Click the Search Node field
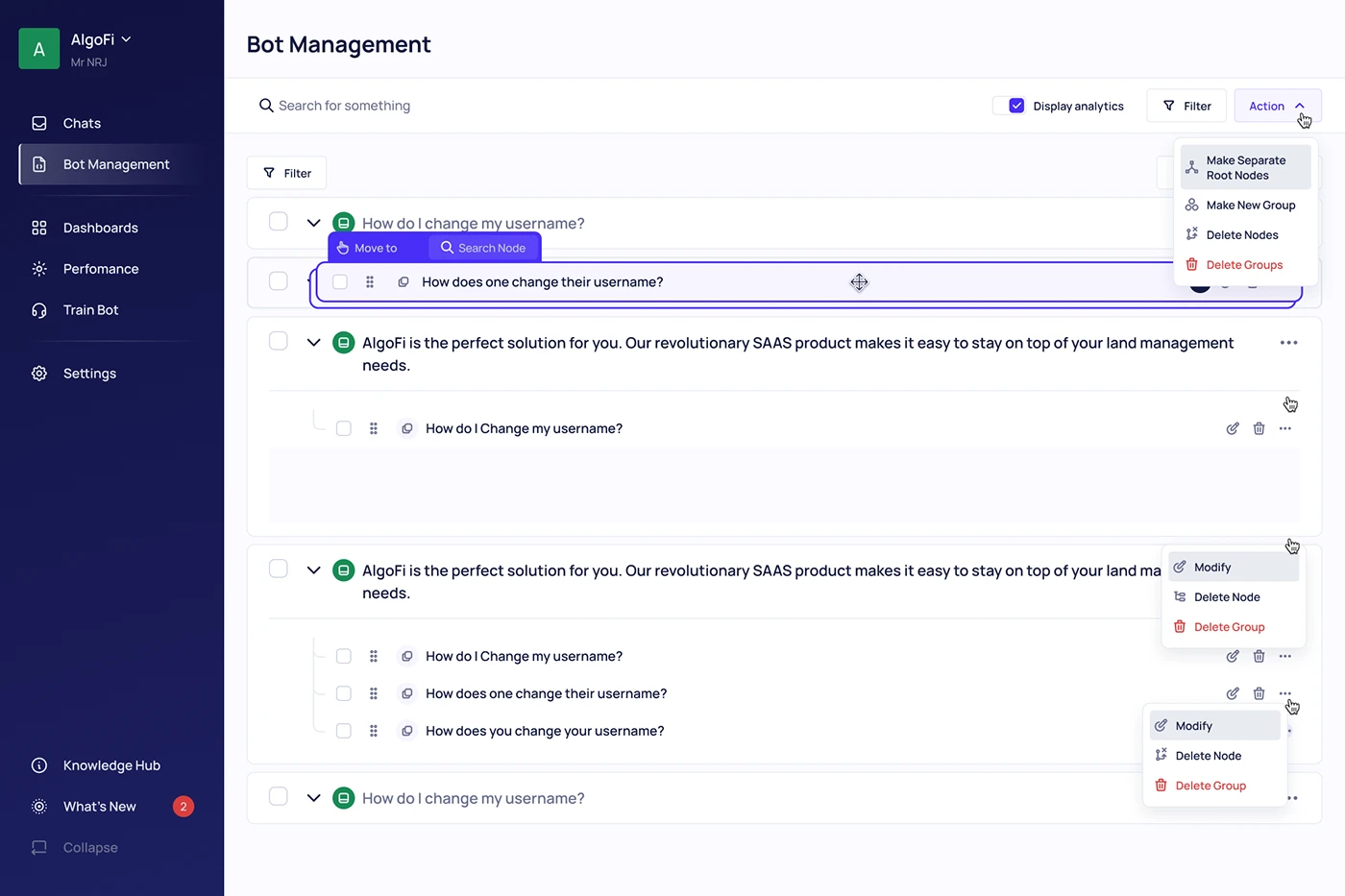Image resolution: width=1345 pixels, height=896 pixels. 483,248
